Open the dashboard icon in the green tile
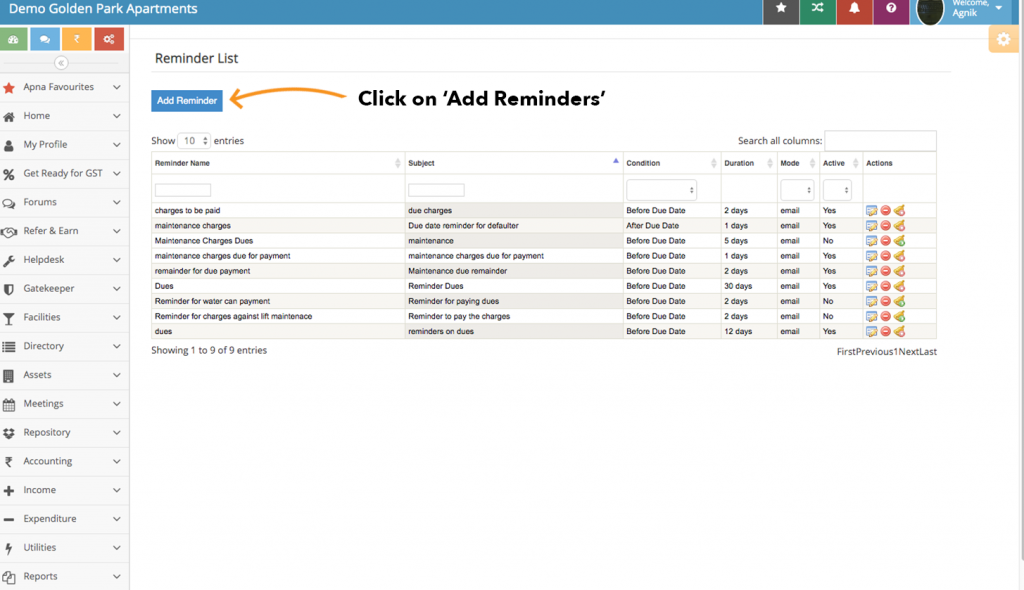Screen dimensions: 1024x590 (14, 39)
